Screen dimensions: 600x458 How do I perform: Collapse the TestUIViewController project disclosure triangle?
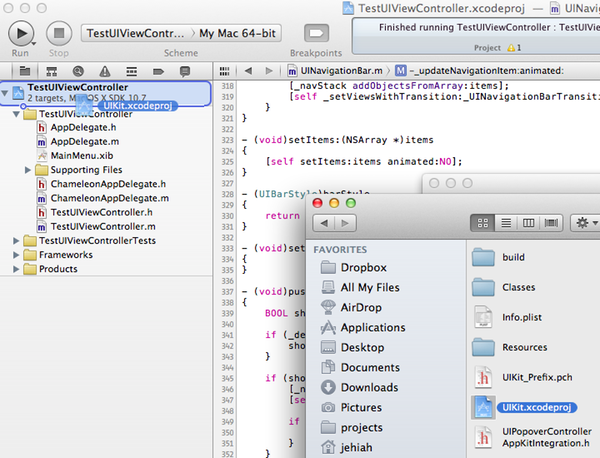[5, 93]
